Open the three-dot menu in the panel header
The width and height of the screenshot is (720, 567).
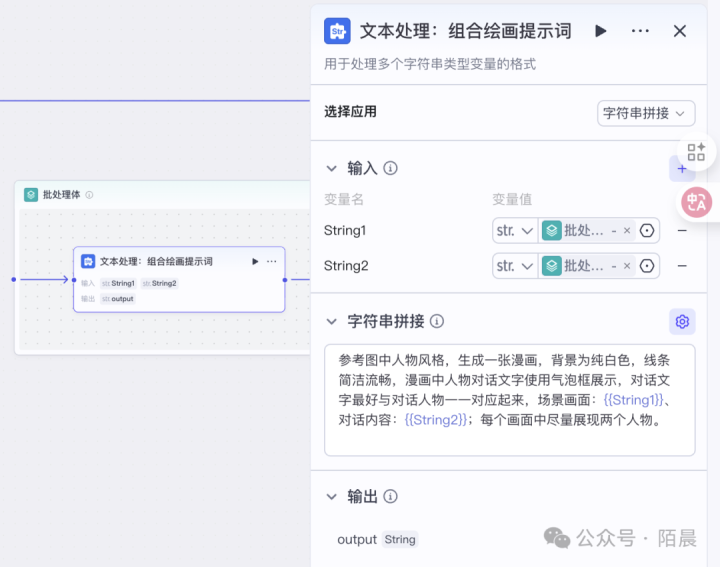click(x=640, y=31)
